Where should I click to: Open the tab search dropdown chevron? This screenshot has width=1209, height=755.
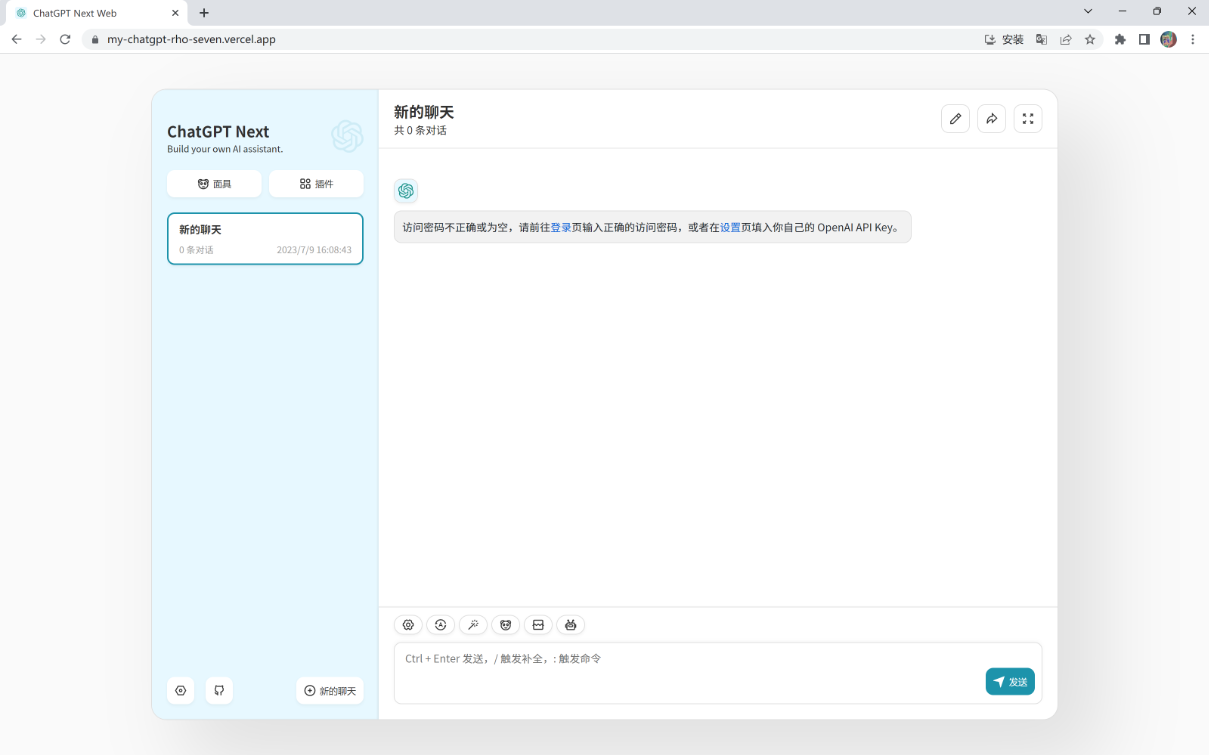coord(1088,11)
